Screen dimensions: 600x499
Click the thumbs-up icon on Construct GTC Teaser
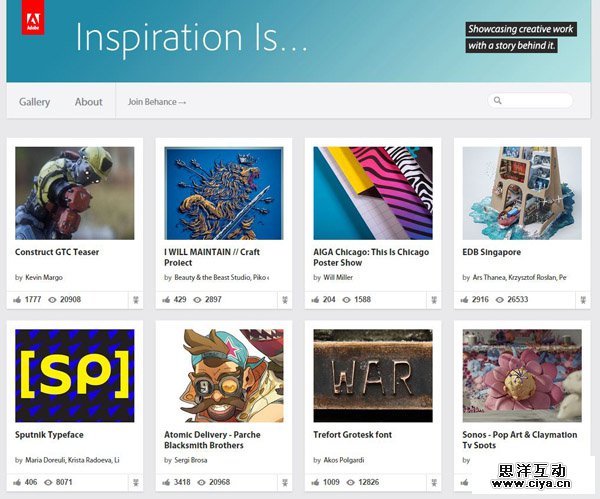[18, 299]
